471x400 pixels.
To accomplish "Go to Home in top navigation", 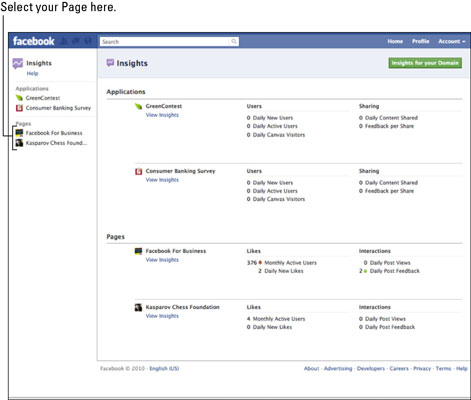I will point(395,41).
